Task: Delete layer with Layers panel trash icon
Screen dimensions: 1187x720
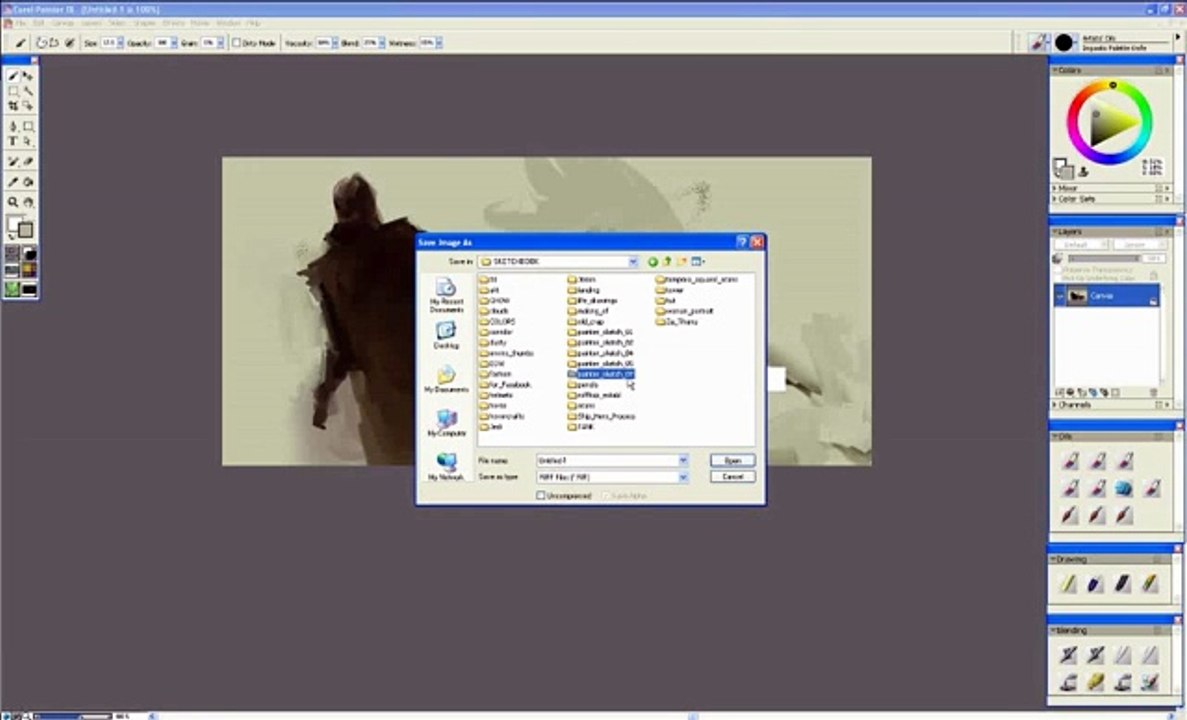Action: 1153,392
